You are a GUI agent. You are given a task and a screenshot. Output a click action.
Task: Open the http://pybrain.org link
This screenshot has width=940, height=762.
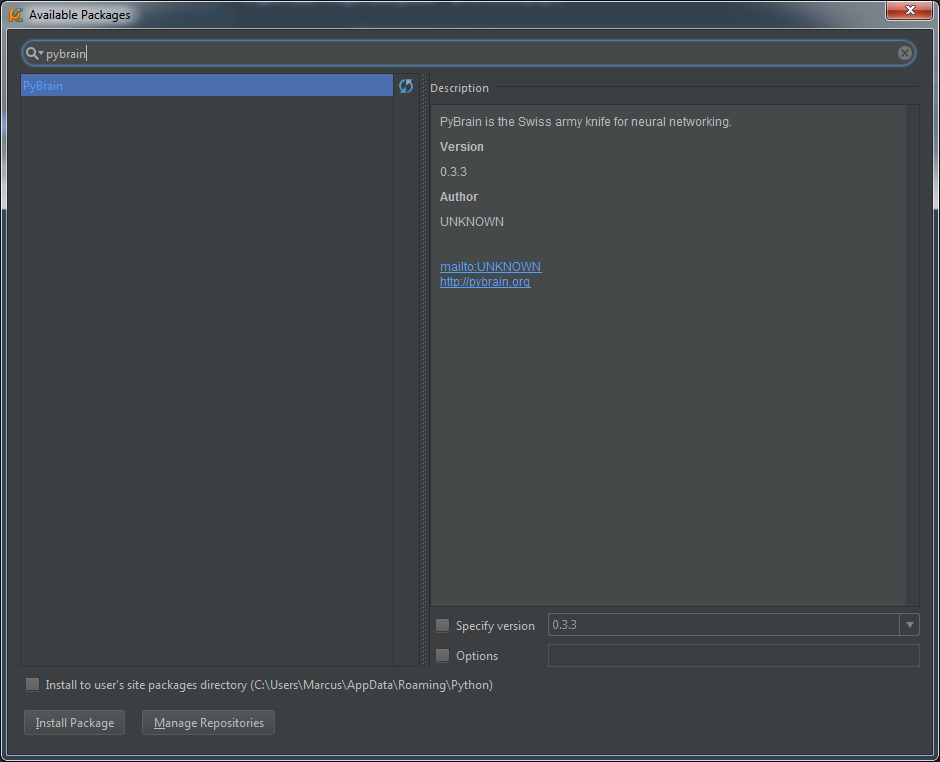pyautogui.click(x=485, y=282)
